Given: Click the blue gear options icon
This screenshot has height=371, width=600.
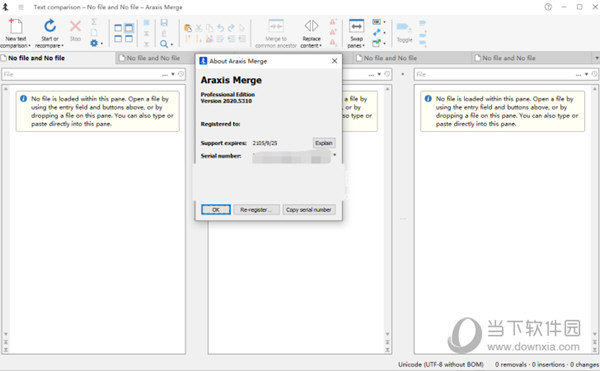Looking at the screenshot, I should pyautogui.click(x=94, y=43).
